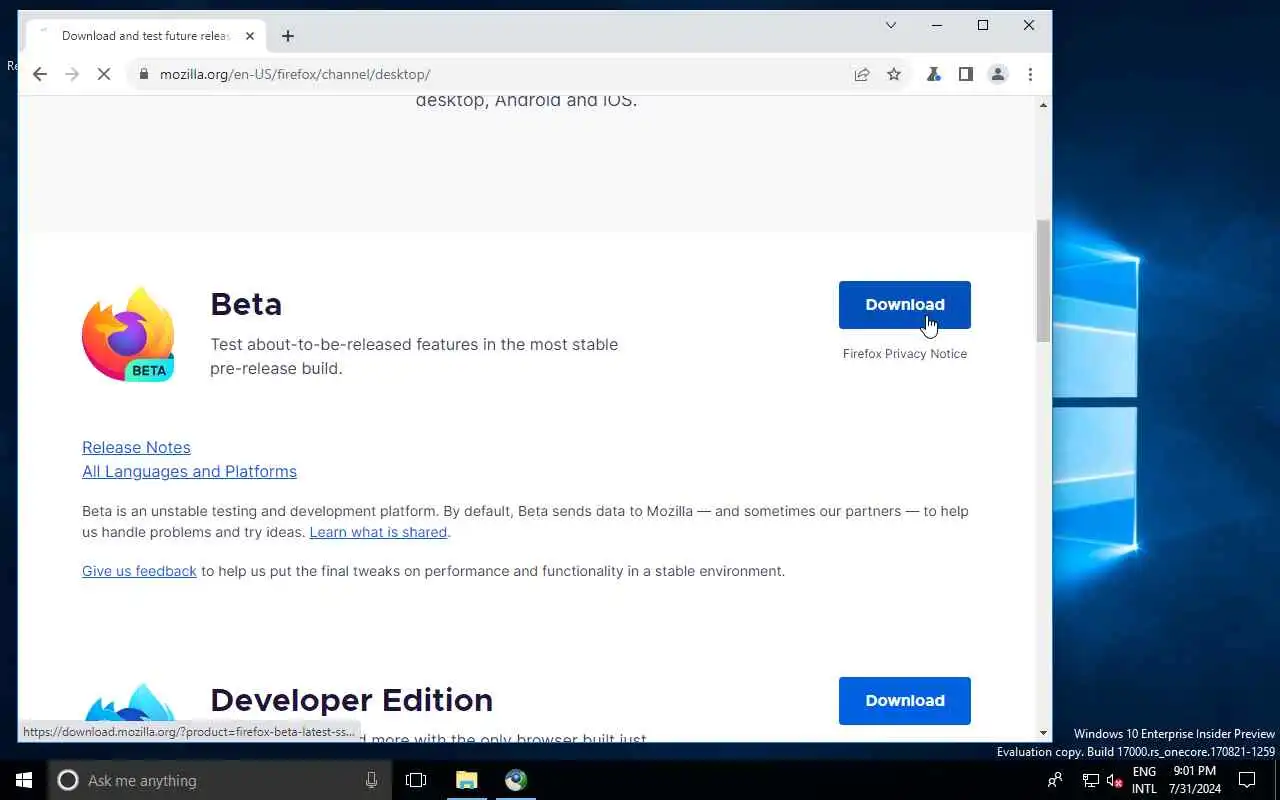Close the Download and test tab
The width and height of the screenshot is (1280, 800).
[x=250, y=36]
